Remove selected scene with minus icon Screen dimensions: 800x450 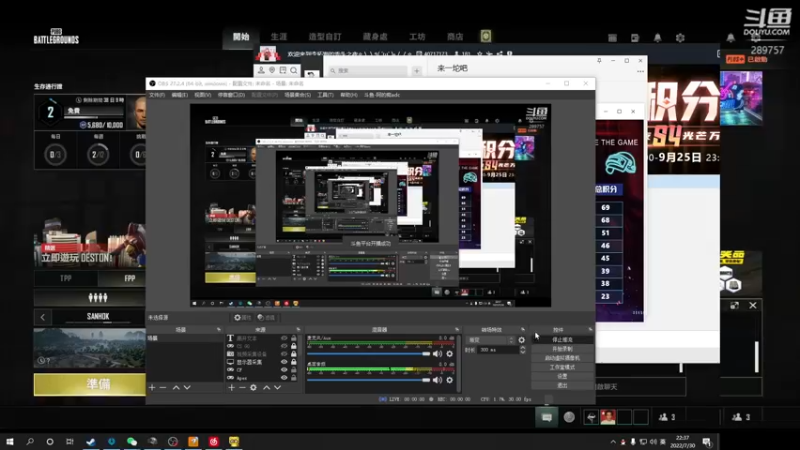(163, 388)
